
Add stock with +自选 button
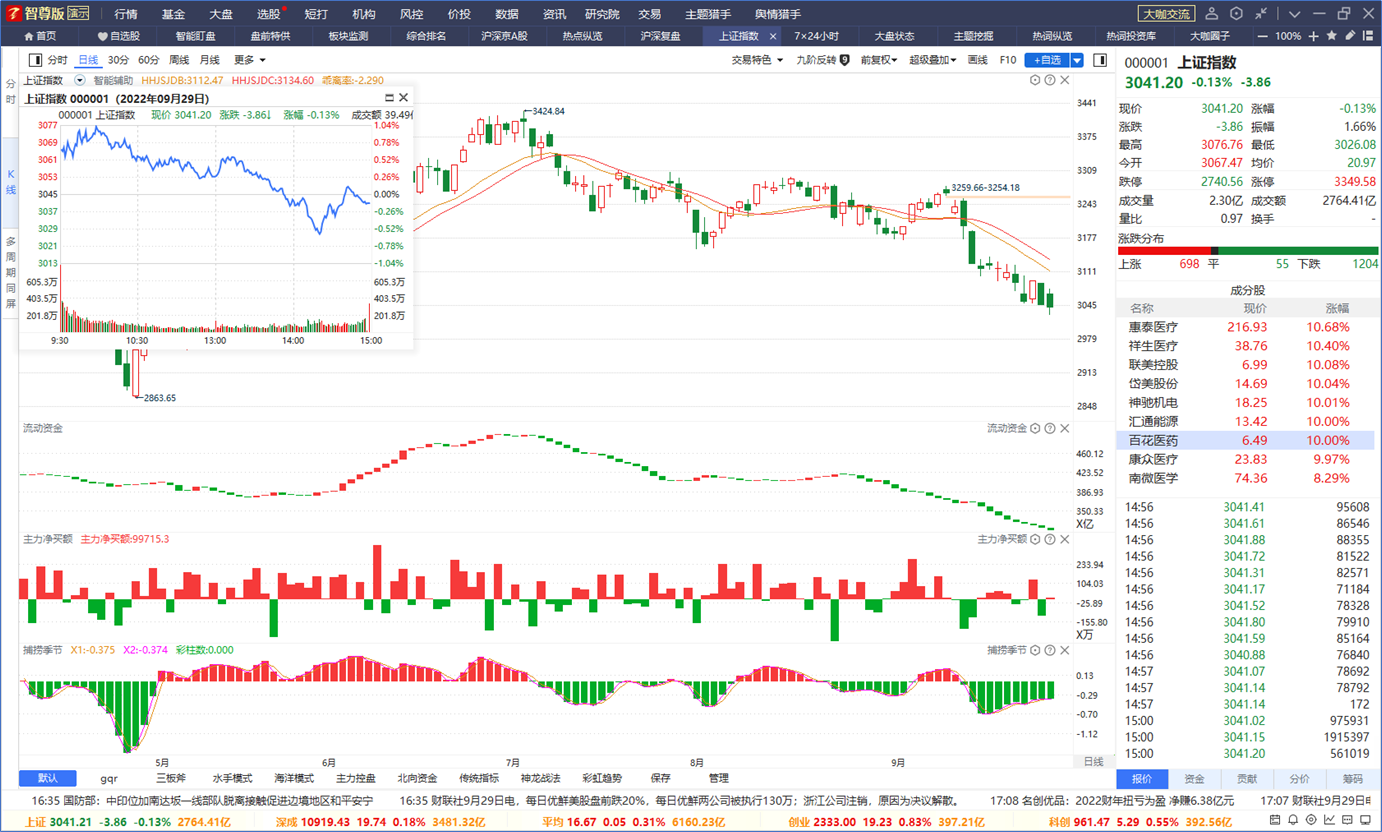click(x=1048, y=60)
